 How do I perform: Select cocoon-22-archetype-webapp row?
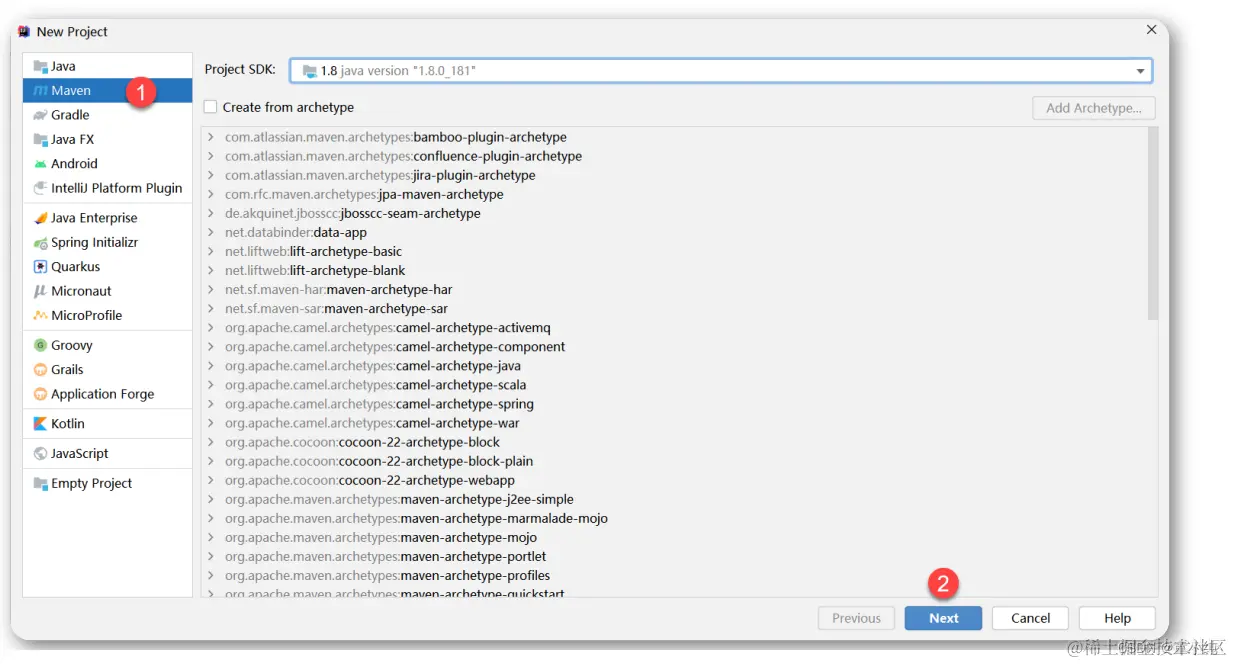[x=674, y=480]
